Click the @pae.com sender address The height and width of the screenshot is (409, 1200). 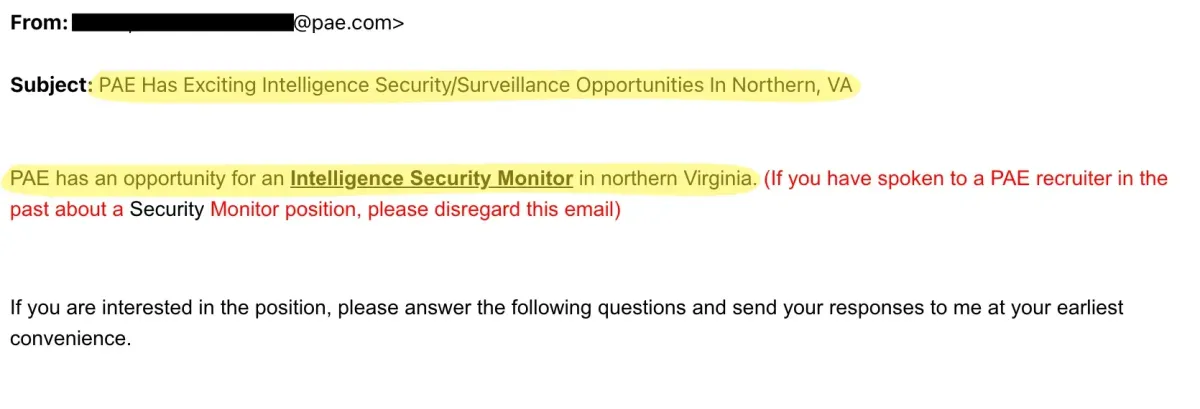pos(348,22)
